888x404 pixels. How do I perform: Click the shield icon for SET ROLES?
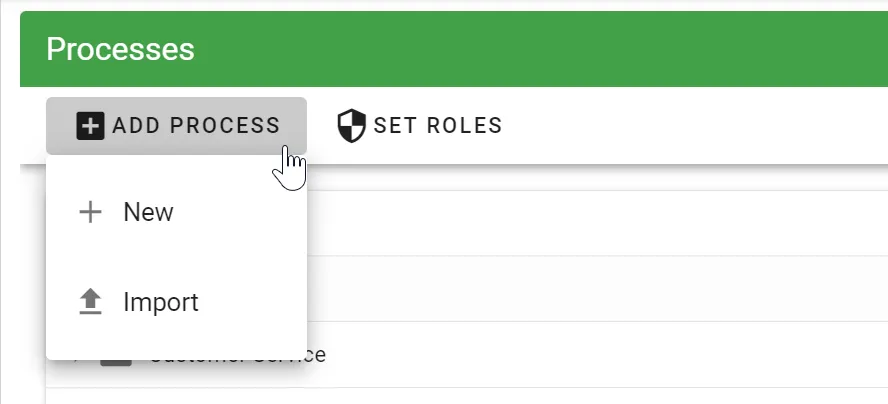coord(351,126)
